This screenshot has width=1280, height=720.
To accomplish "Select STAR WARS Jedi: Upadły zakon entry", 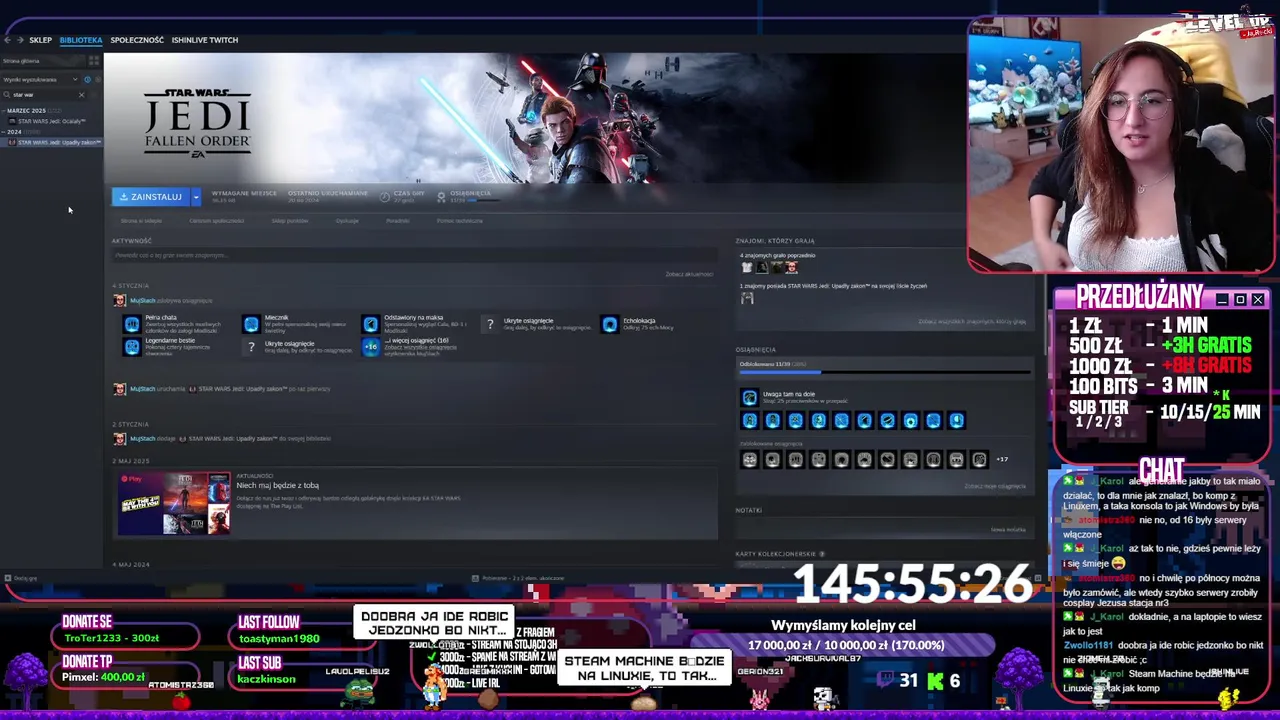I will [x=53, y=142].
